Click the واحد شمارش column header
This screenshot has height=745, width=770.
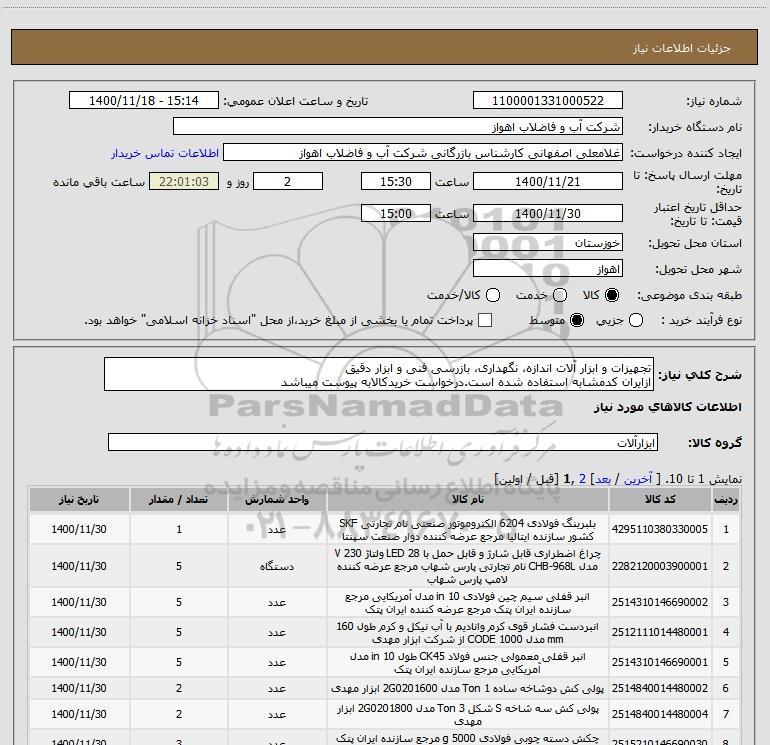click(277, 499)
